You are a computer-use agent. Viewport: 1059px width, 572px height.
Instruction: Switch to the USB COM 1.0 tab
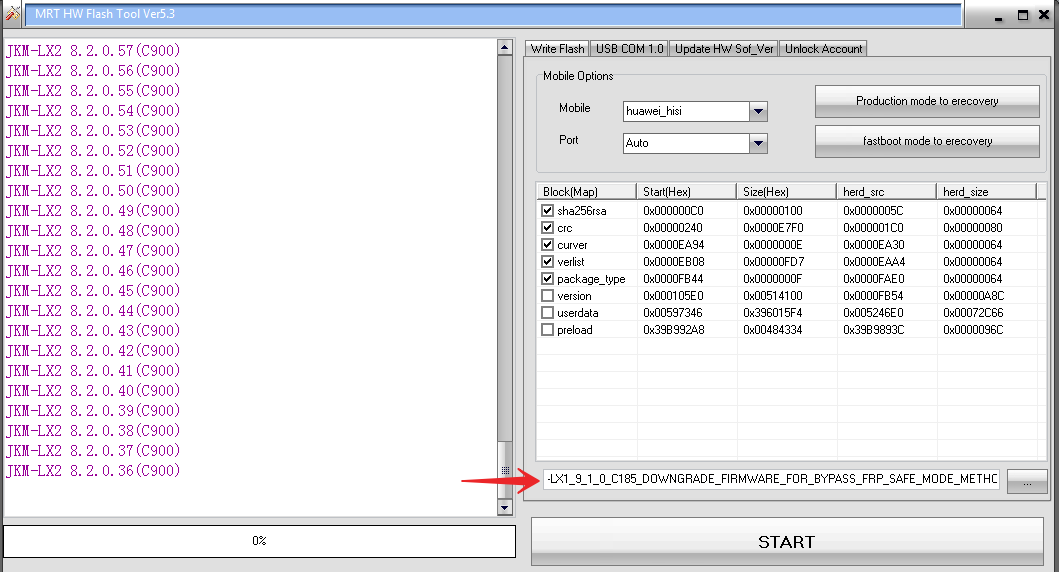629,49
